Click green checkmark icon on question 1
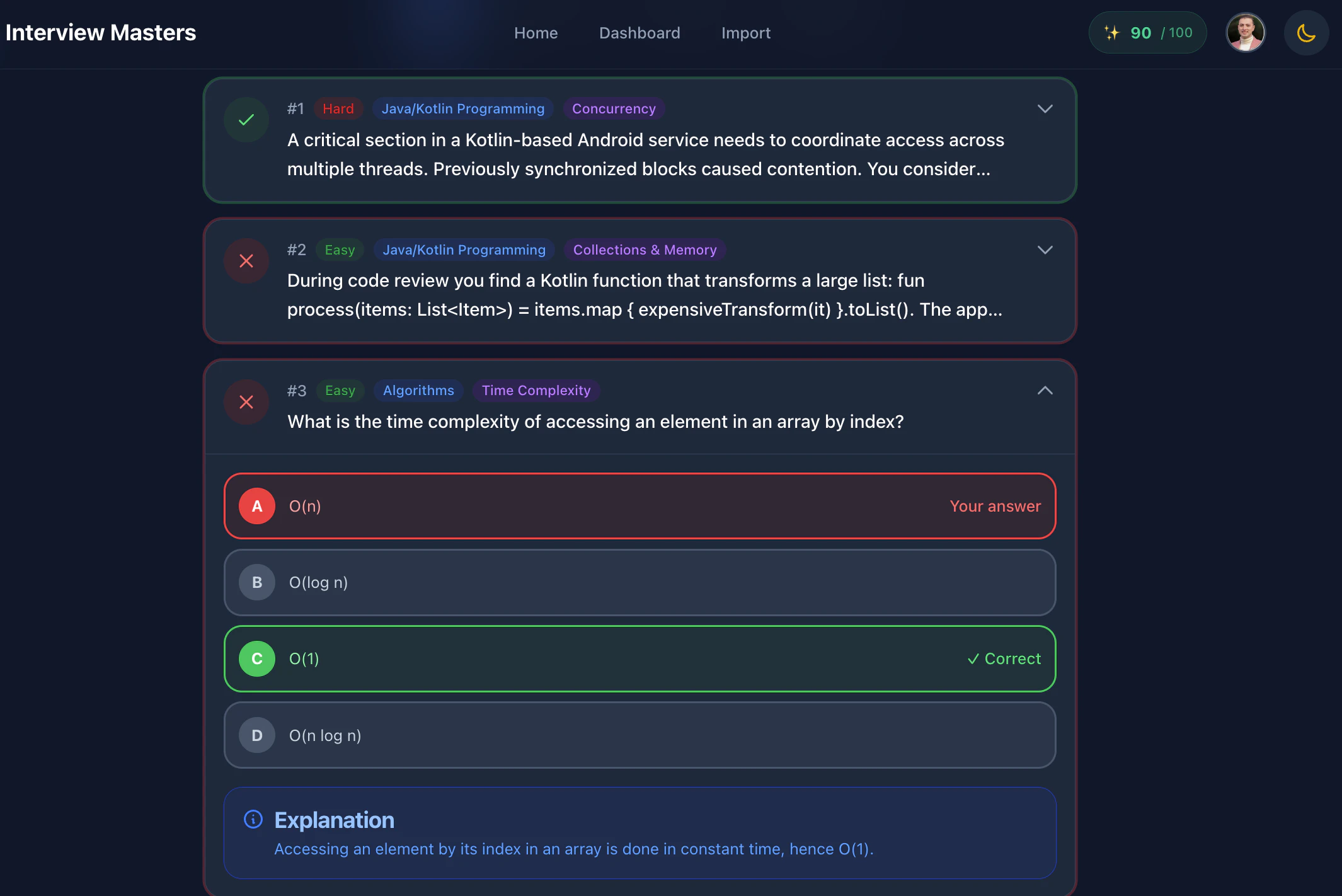The width and height of the screenshot is (1342, 896). coord(246,120)
